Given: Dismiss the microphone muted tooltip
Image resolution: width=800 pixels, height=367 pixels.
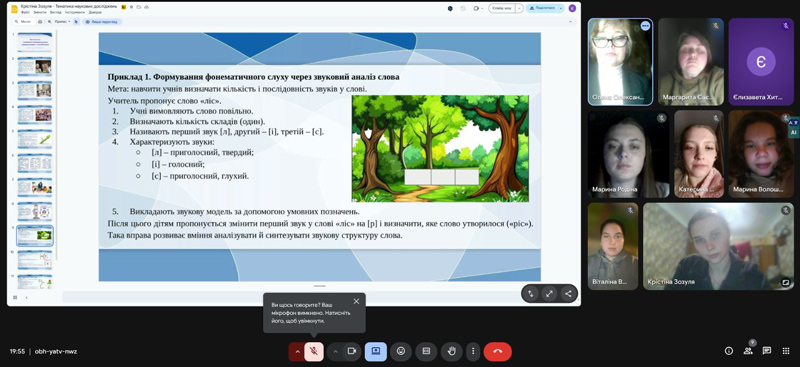Looking at the screenshot, I should [x=356, y=301].
